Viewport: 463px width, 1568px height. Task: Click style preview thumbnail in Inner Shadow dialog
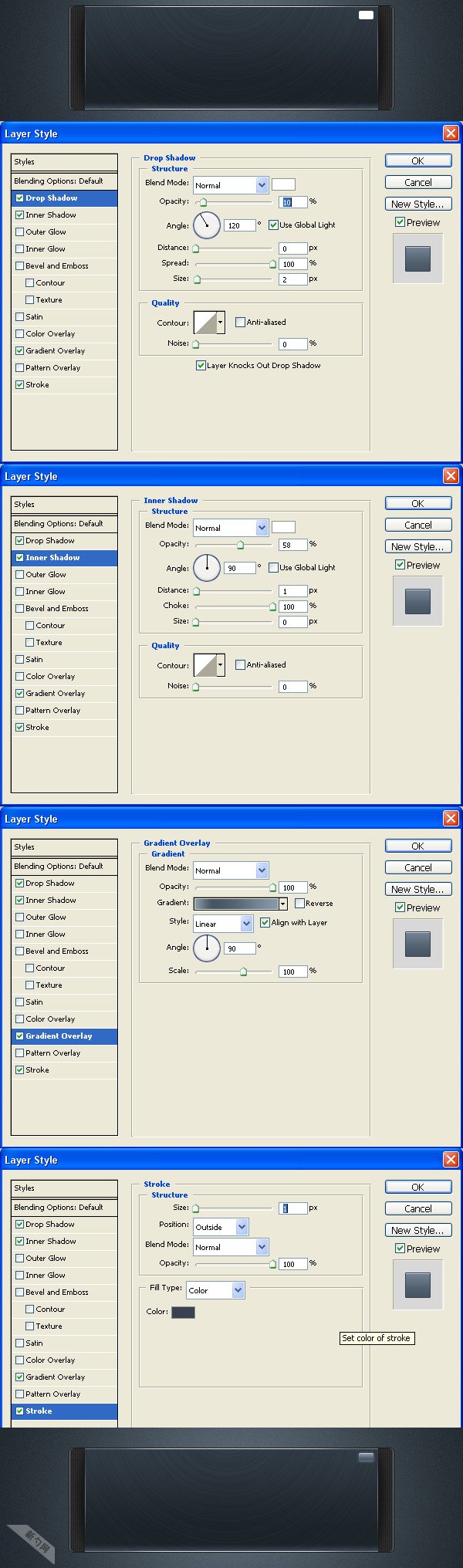pos(417,601)
